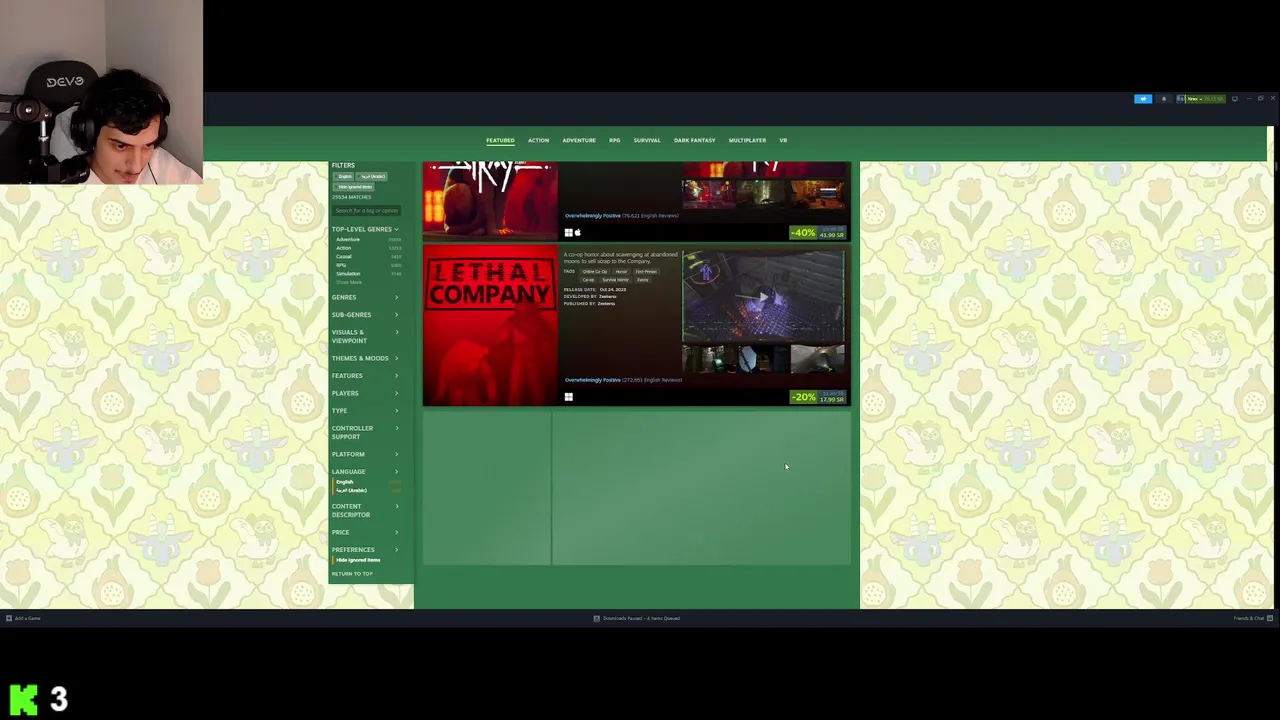Image resolution: width=1280 pixels, height=720 pixels.
Task: Switch to the Survival tab
Action: [647, 140]
